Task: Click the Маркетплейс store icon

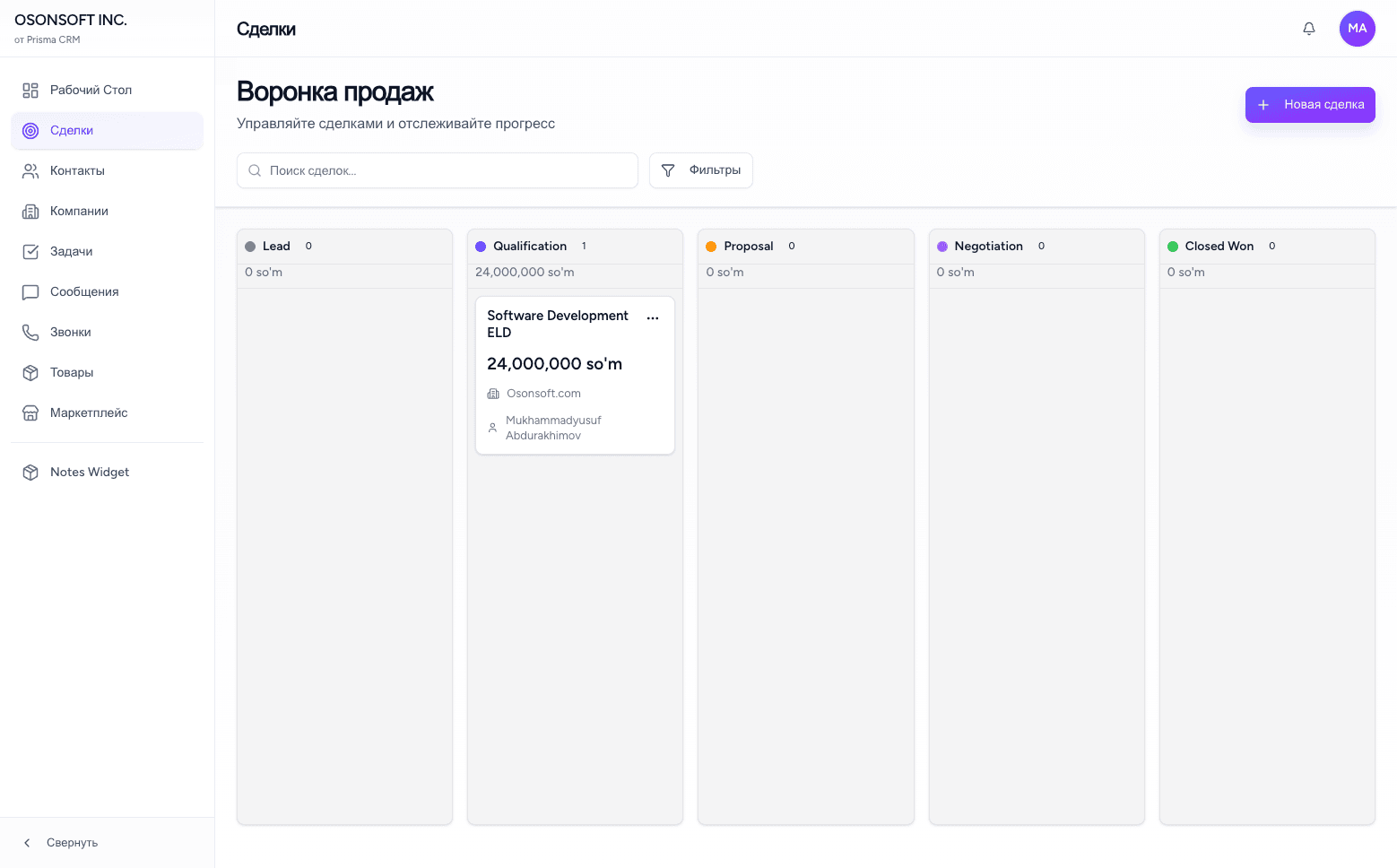Action: click(x=30, y=412)
